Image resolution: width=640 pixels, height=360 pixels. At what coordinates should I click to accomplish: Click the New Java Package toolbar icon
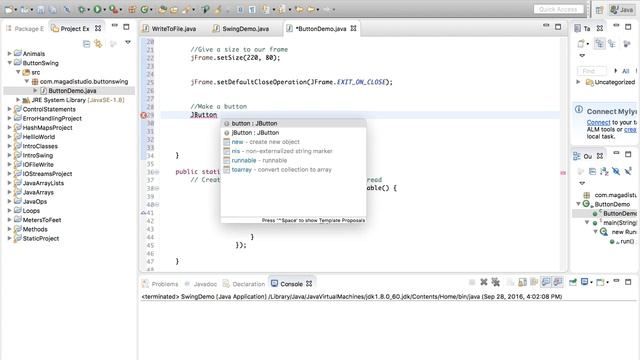(x=132, y=9)
